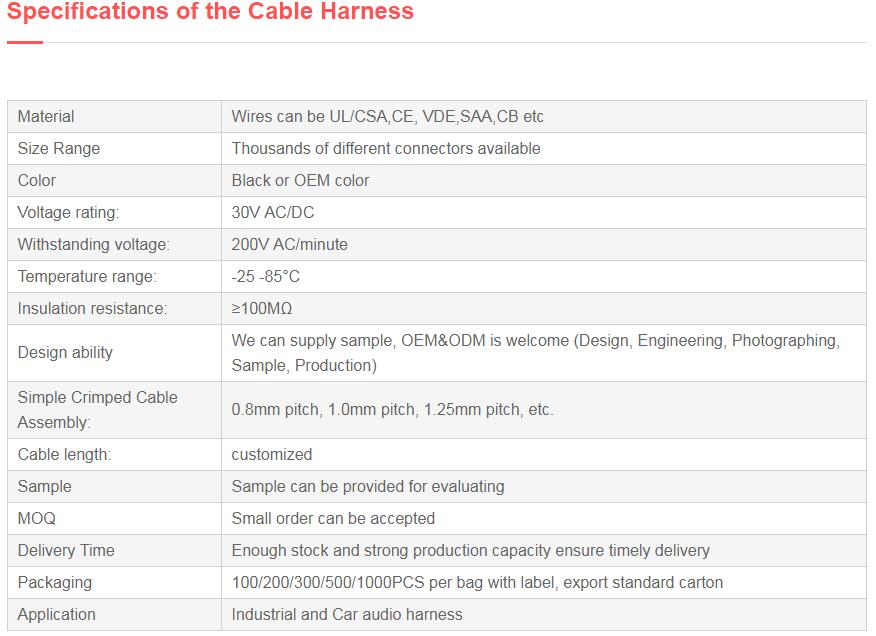Click the customized cable length value
The height and width of the screenshot is (636, 876).
(271, 454)
